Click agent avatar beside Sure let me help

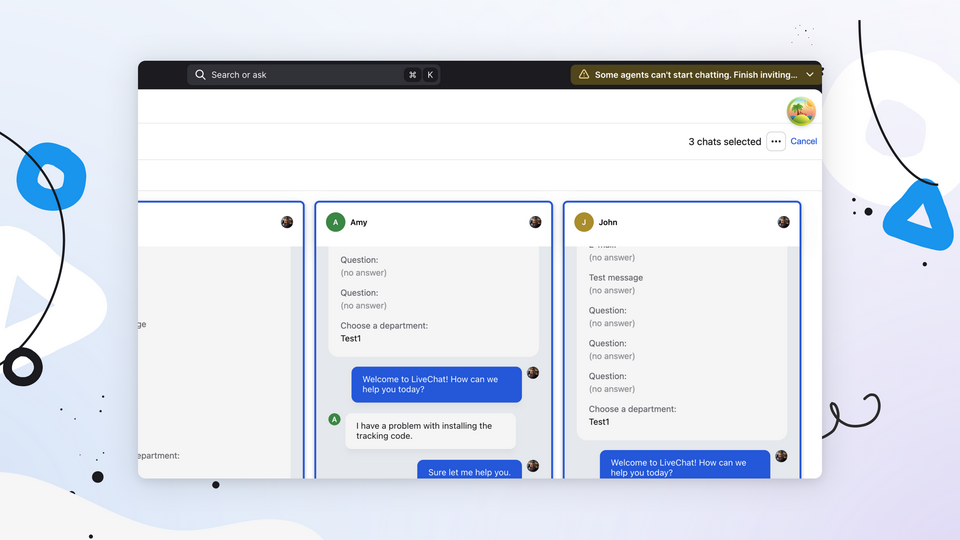click(x=533, y=466)
